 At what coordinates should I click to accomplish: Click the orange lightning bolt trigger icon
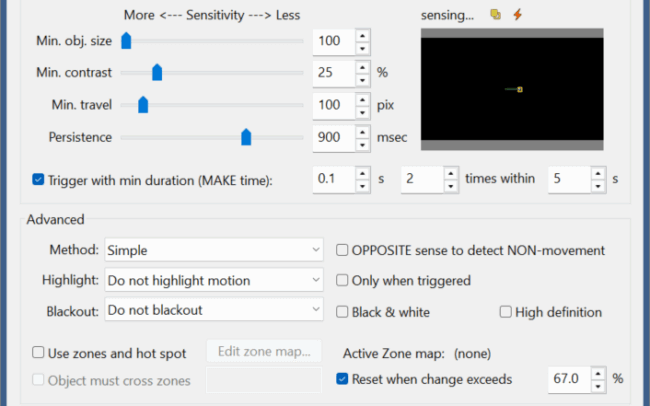click(x=517, y=15)
